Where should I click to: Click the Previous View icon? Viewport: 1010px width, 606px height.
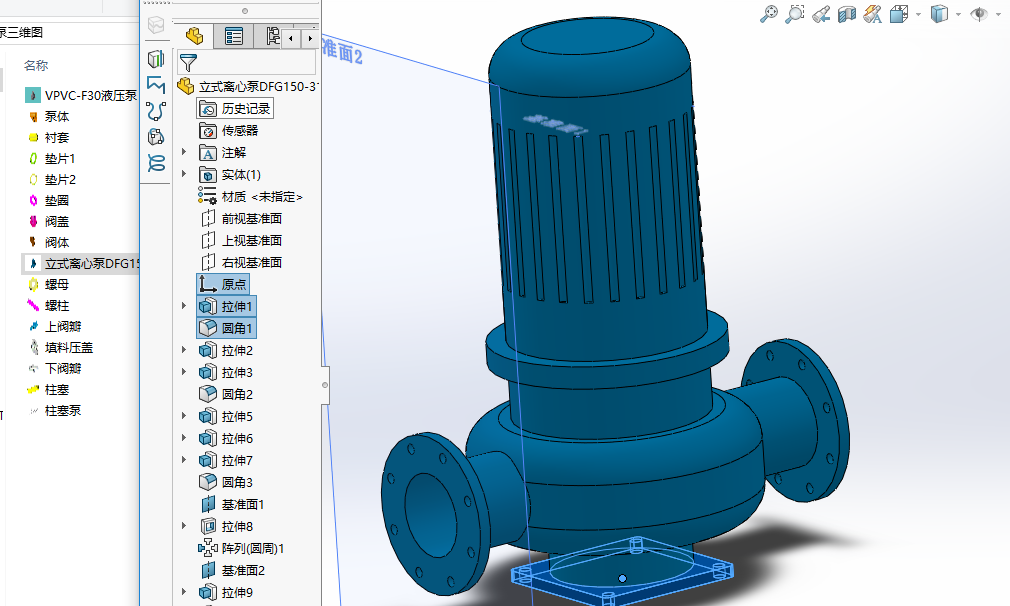pyautogui.click(x=821, y=14)
